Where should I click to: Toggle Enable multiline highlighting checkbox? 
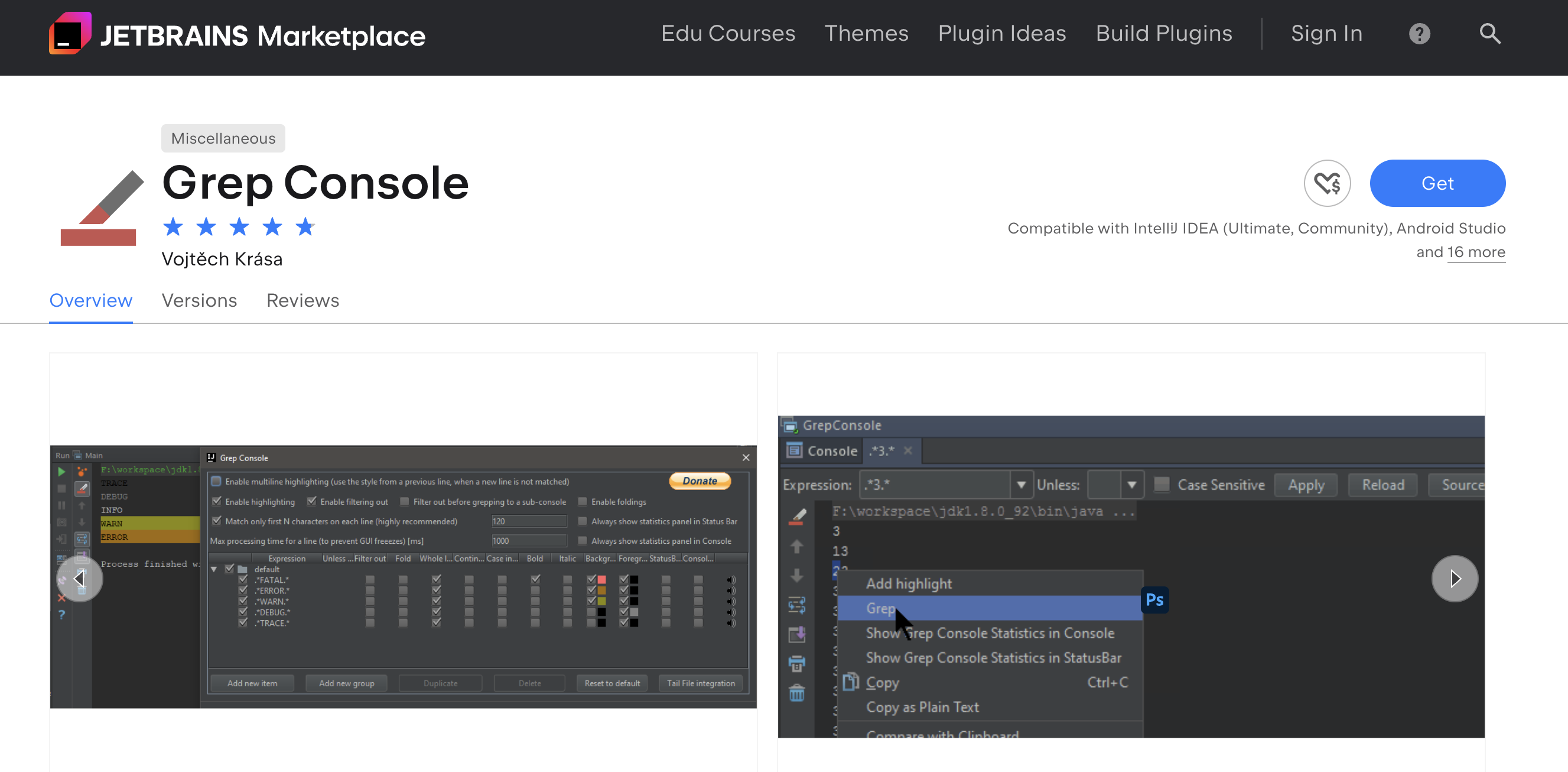coord(216,482)
